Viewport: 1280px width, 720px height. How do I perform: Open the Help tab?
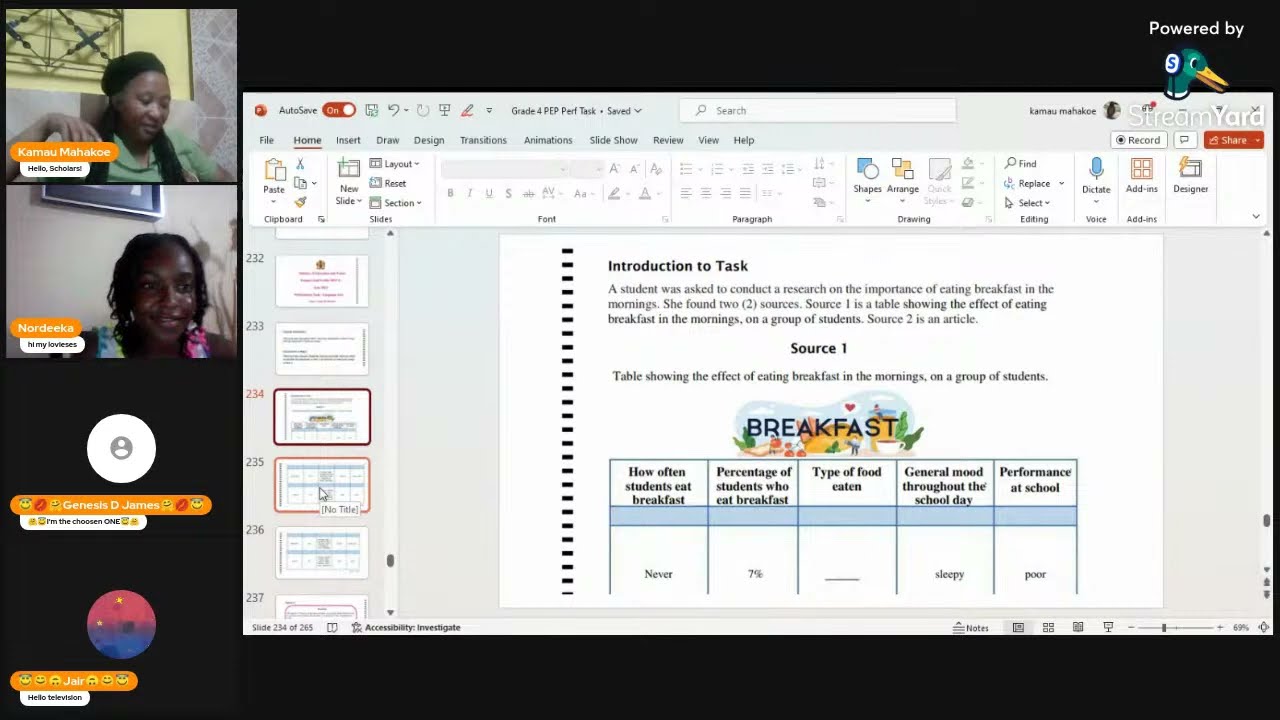(744, 140)
